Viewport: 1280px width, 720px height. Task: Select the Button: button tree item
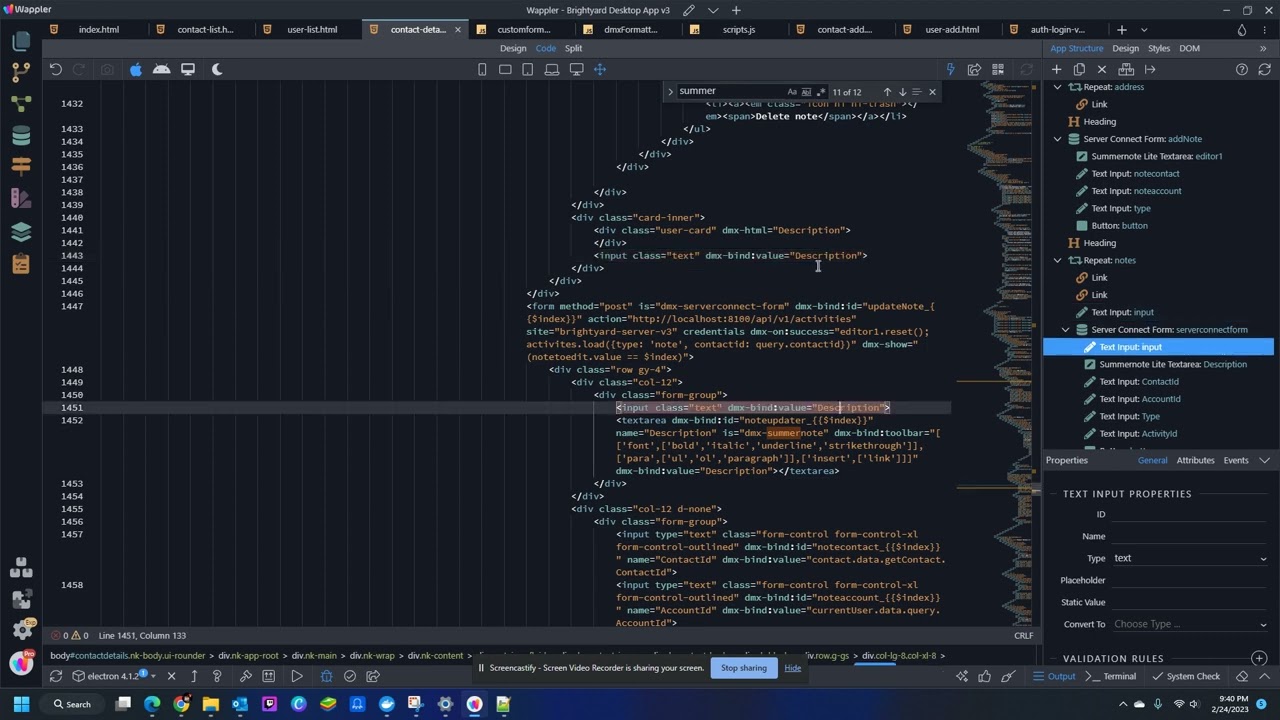[1119, 225]
